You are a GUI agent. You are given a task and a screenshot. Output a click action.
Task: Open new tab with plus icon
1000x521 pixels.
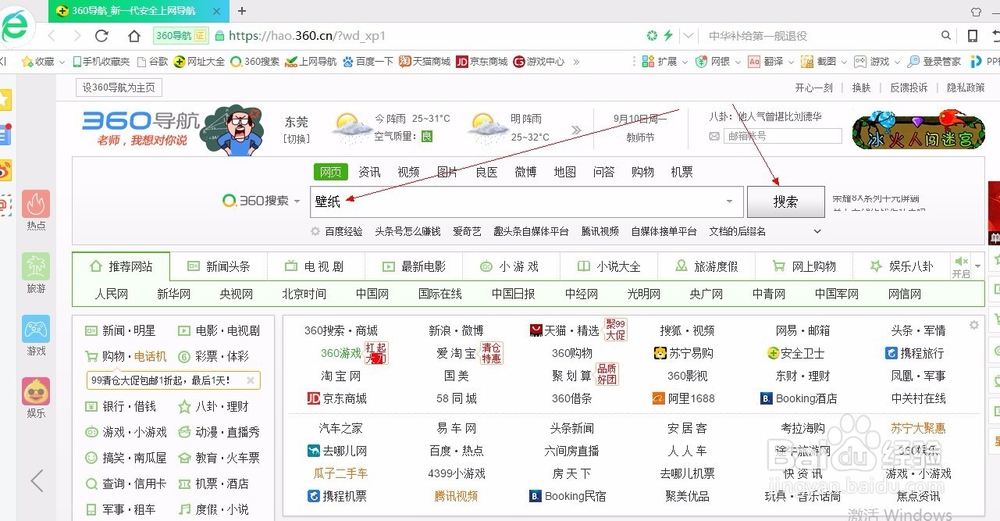tap(242, 11)
